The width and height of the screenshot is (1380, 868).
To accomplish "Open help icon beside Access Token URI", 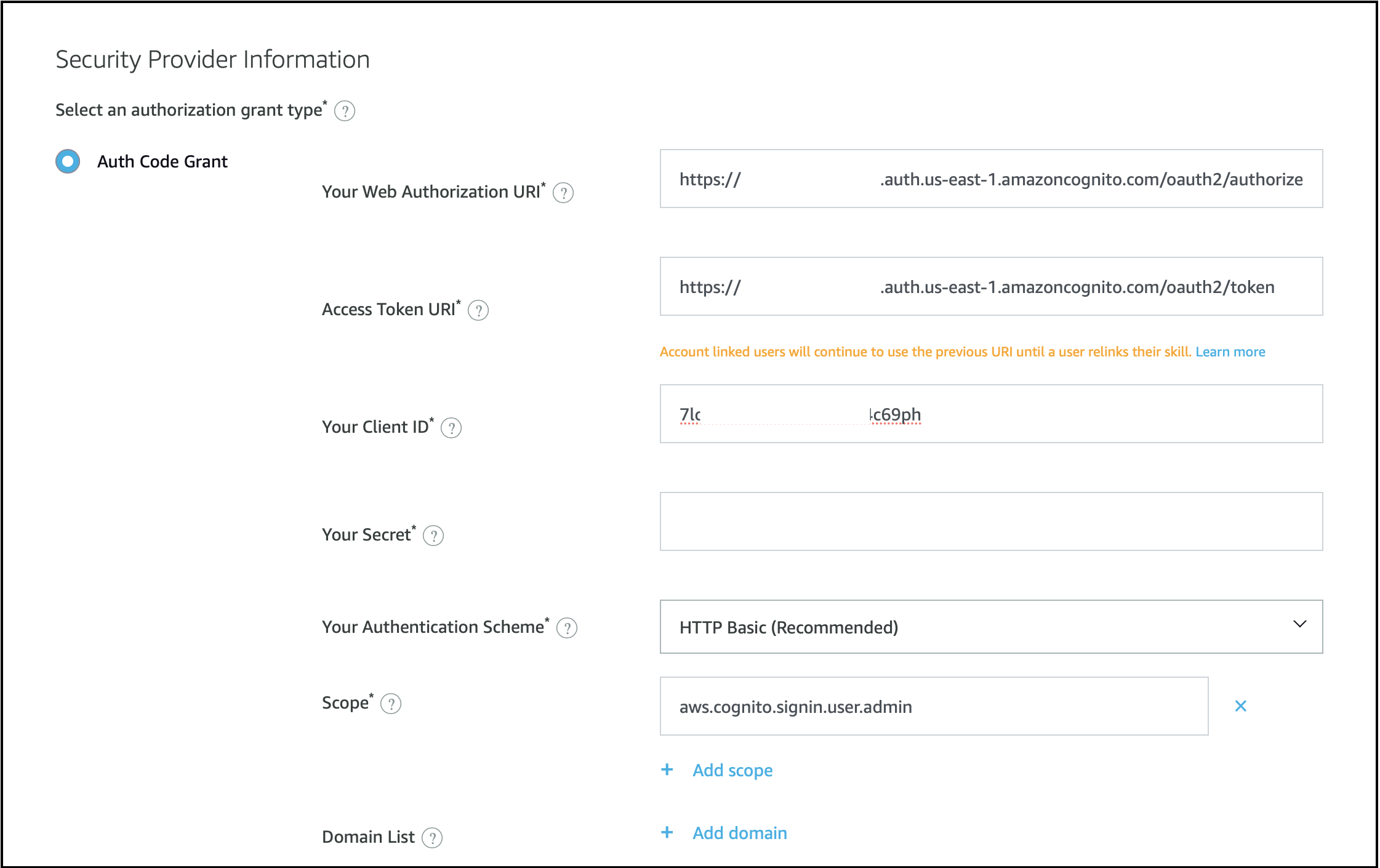I will [478, 310].
